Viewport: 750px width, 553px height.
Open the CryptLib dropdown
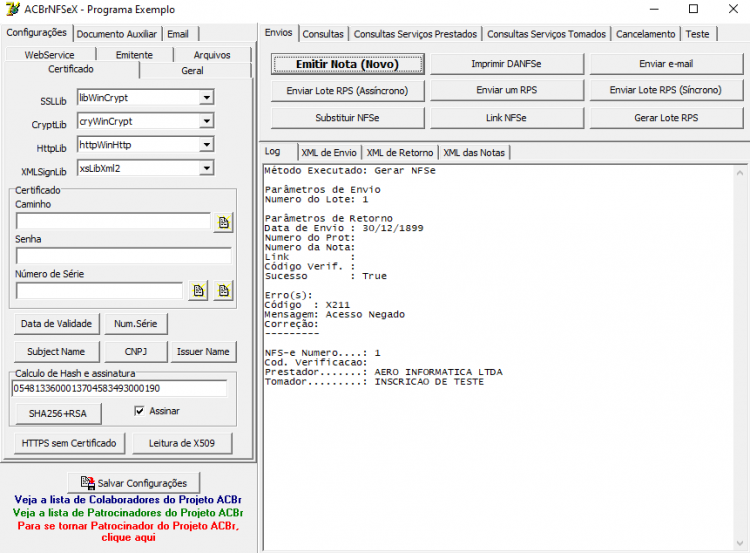pos(206,121)
